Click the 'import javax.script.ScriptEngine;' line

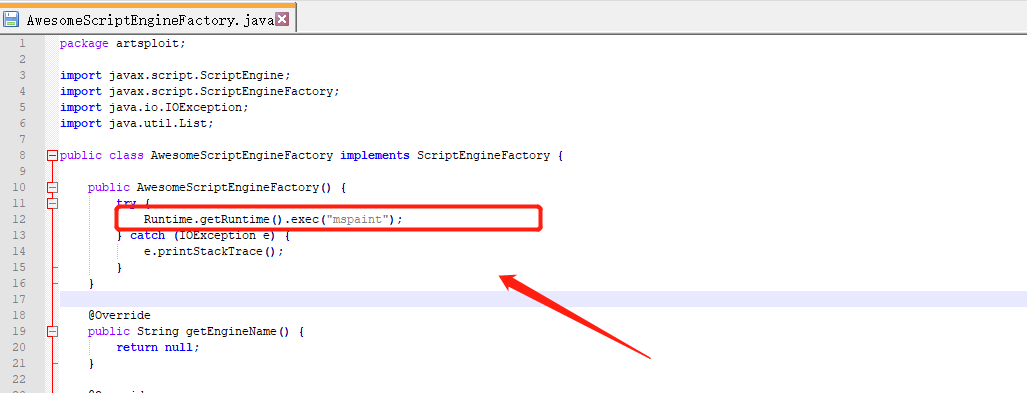pos(175,75)
